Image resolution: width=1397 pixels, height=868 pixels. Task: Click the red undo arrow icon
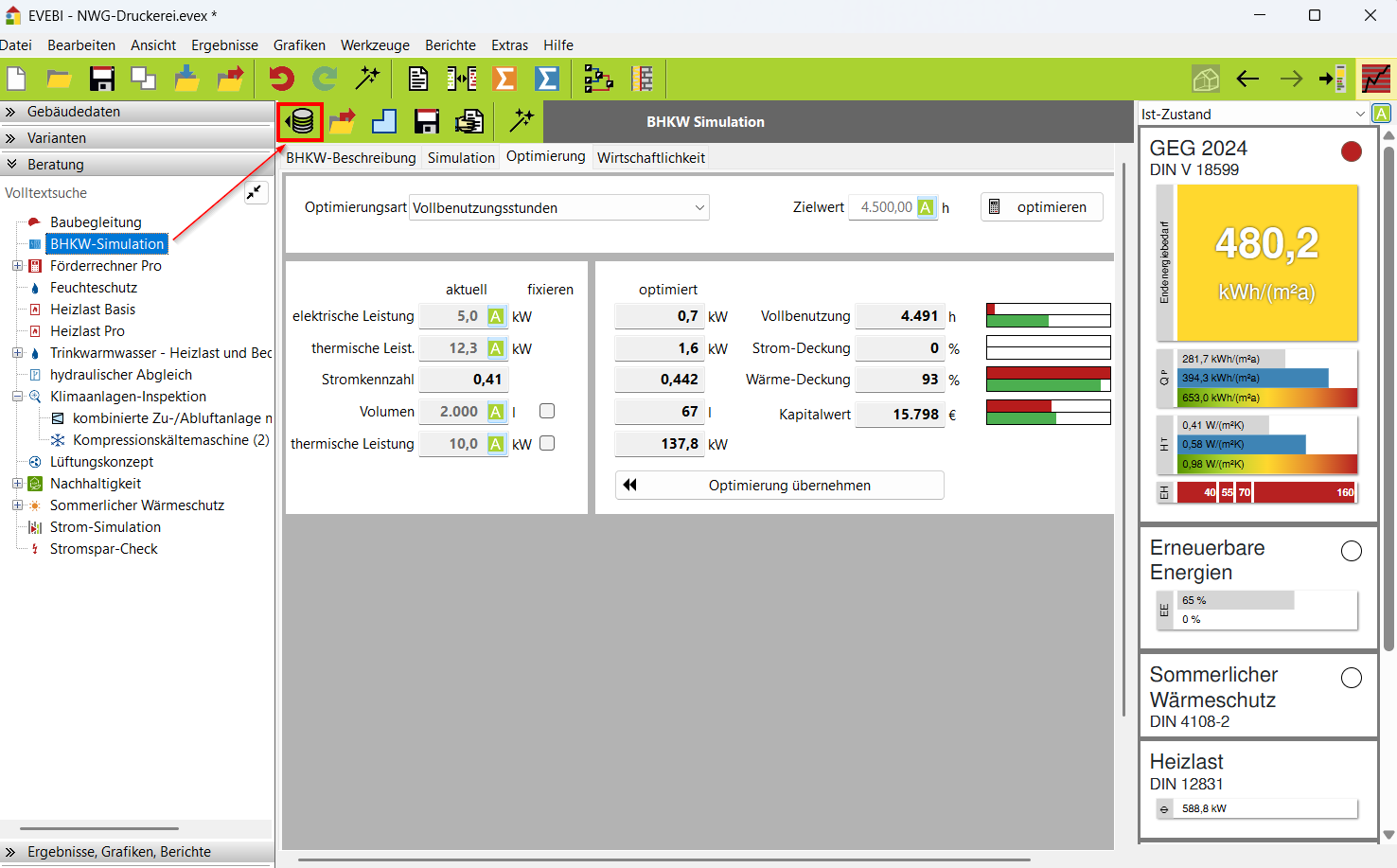pyautogui.click(x=281, y=79)
